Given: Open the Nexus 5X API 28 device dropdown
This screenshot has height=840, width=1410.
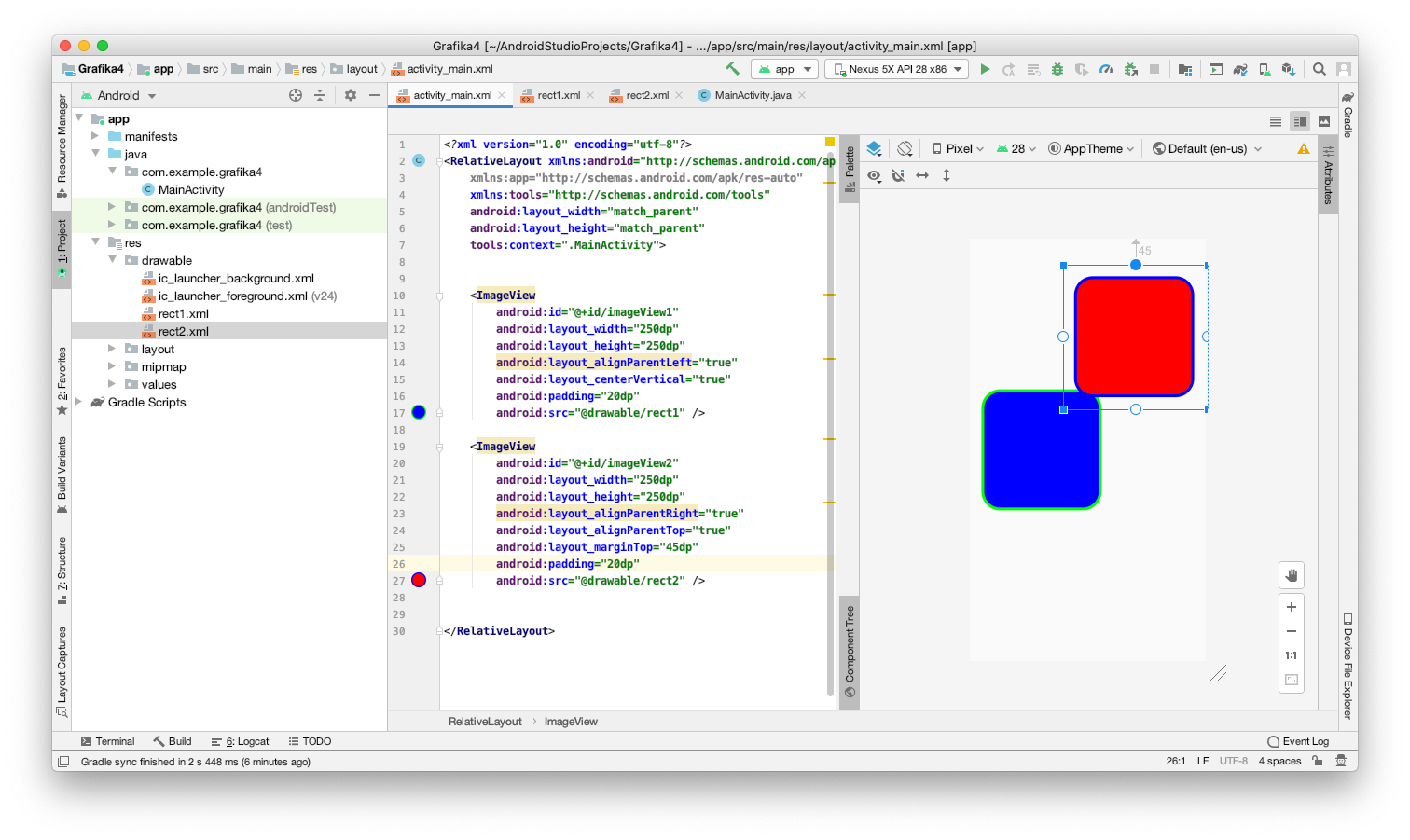Looking at the screenshot, I should (897, 69).
